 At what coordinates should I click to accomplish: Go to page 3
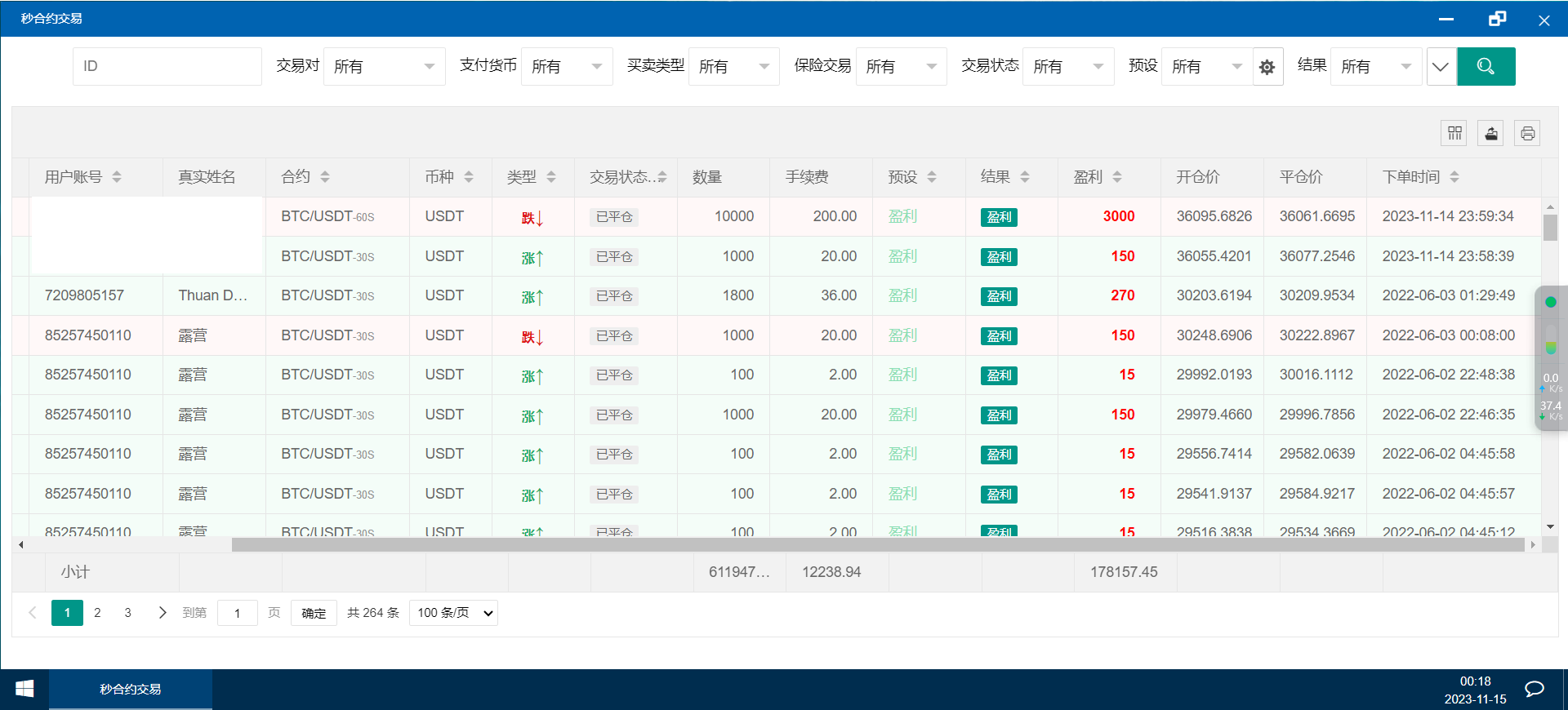click(x=127, y=613)
